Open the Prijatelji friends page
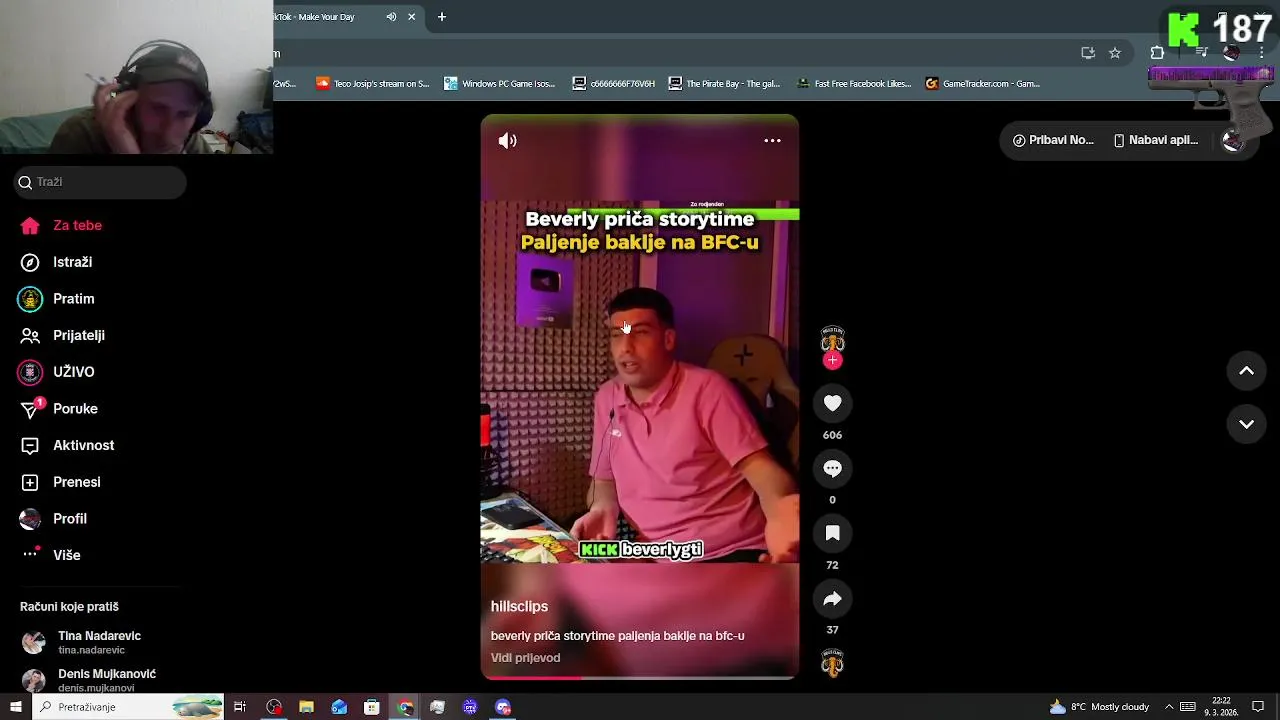Viewport: 1280px width, 720px height. tap(63, 335)
